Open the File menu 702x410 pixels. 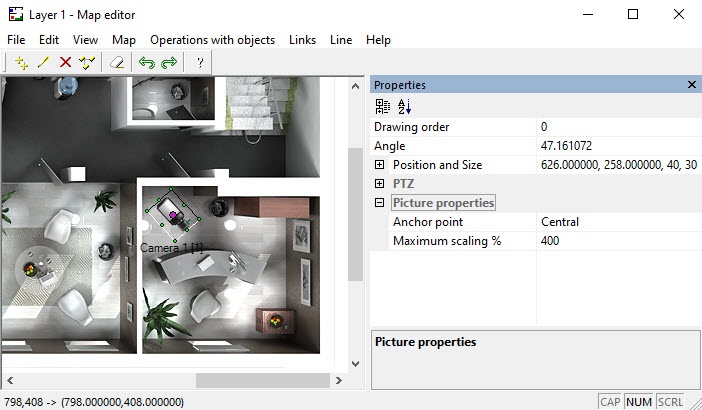pos(16,40)
